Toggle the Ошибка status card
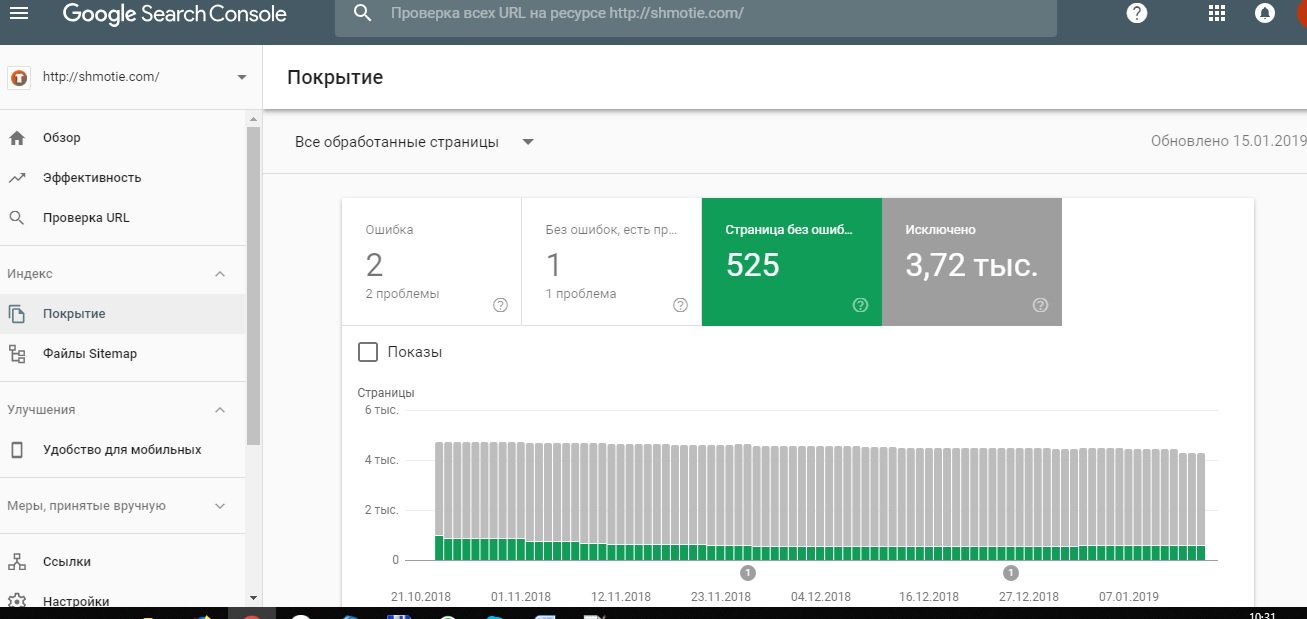The image size is (1307, 619). pos(431,262)
